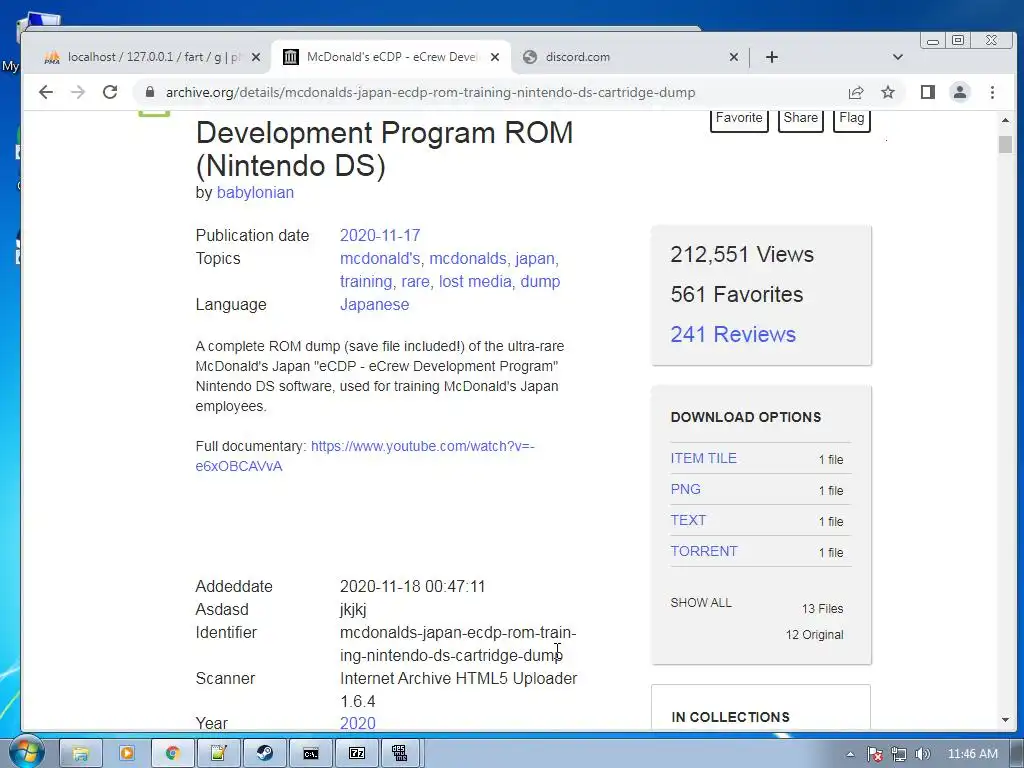The width and height of the screenshot is (1024, 768).
Task: Click the Favorite button
Action: coord(739,119)
